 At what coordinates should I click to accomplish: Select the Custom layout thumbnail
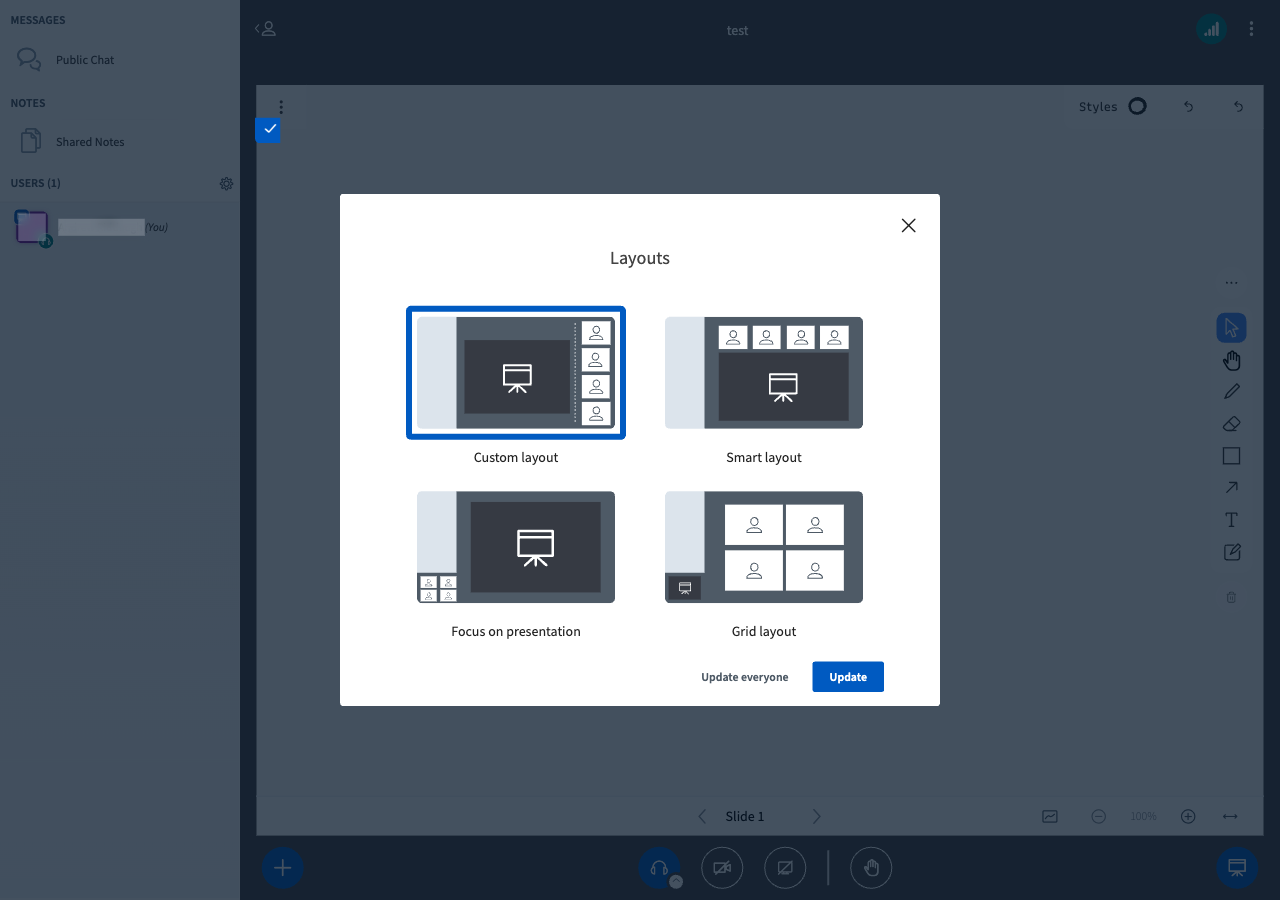[x=516, y=373]
